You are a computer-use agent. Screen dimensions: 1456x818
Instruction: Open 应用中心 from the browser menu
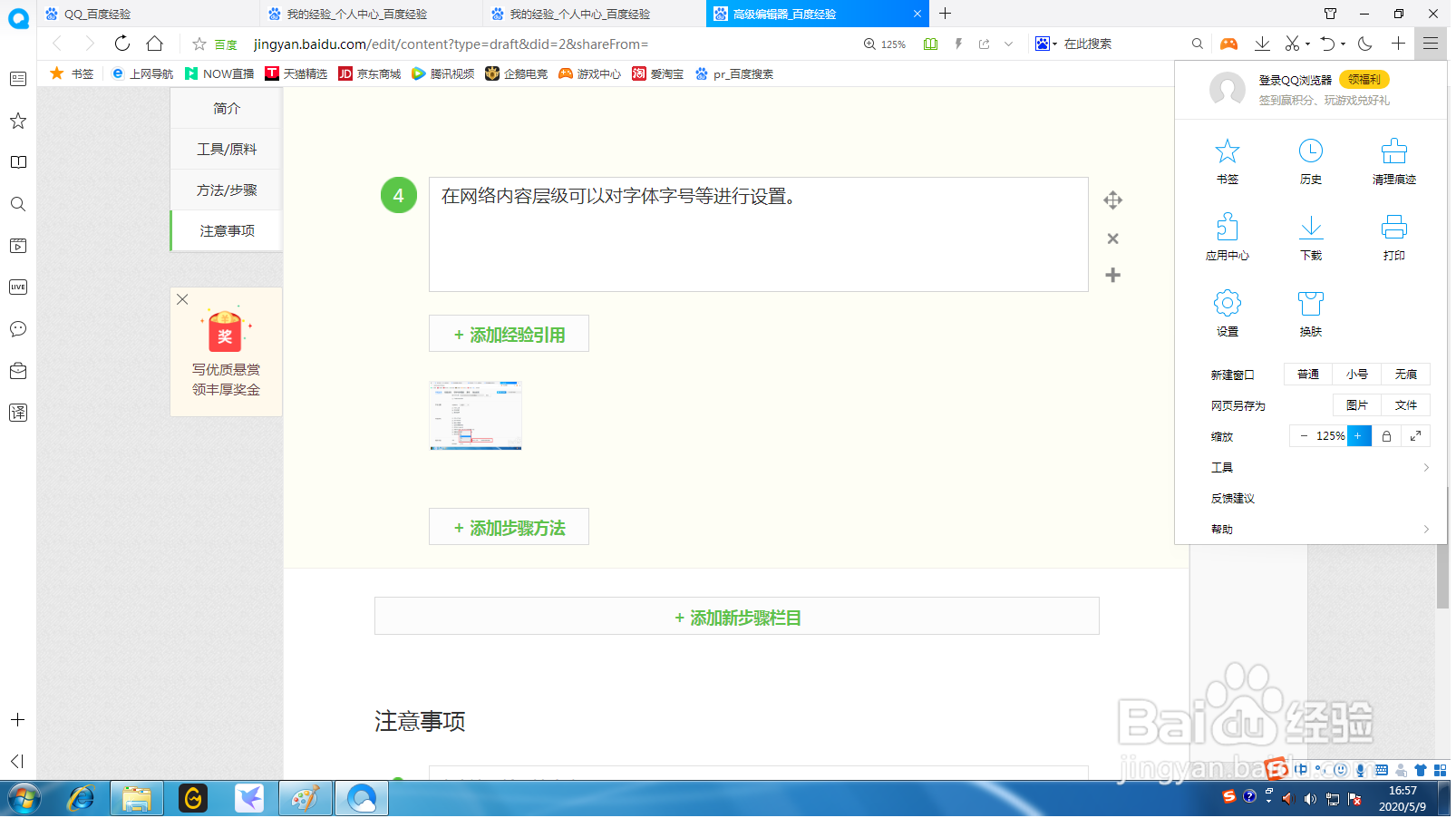pos(1228,236)
